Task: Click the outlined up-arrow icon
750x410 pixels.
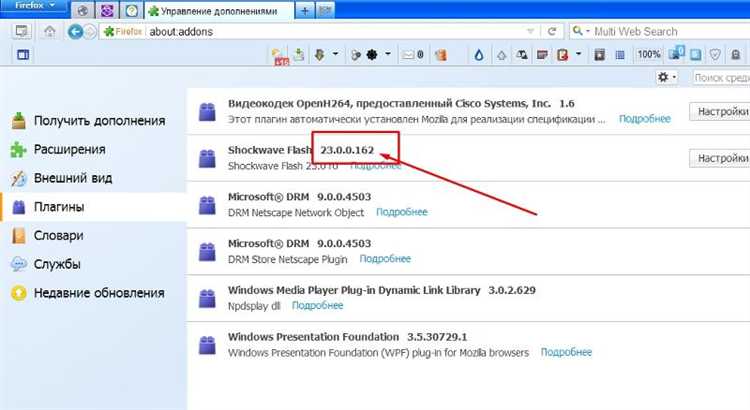Action: (x=501, y=55)
